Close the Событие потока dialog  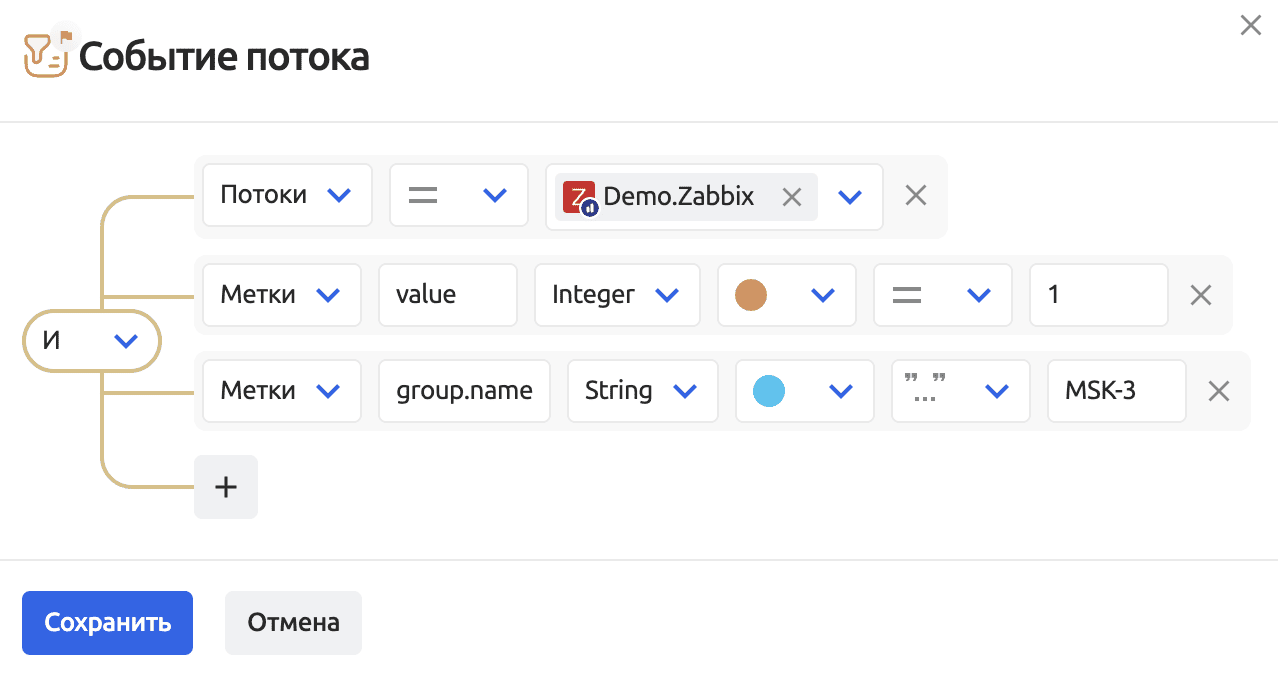(x=1250, y=26)
